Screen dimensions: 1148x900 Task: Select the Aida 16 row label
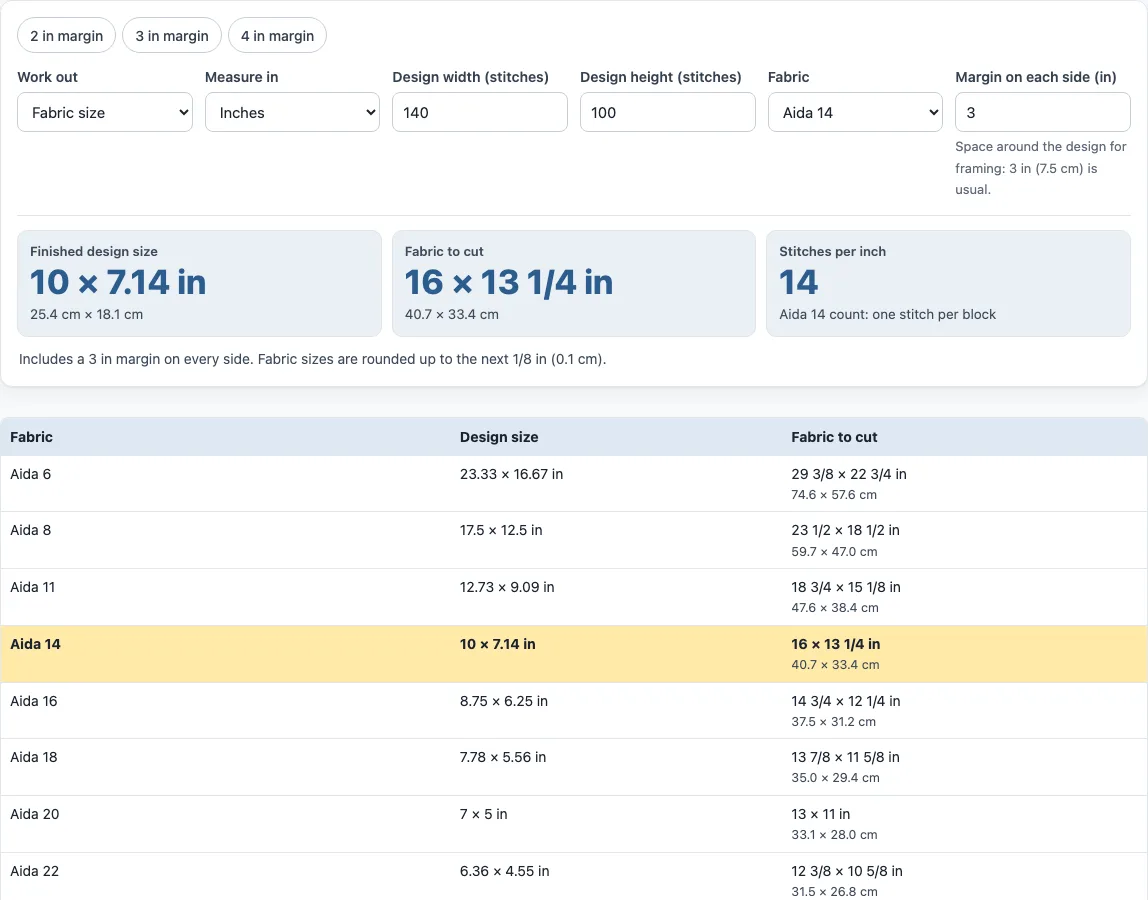click(34, 701)
